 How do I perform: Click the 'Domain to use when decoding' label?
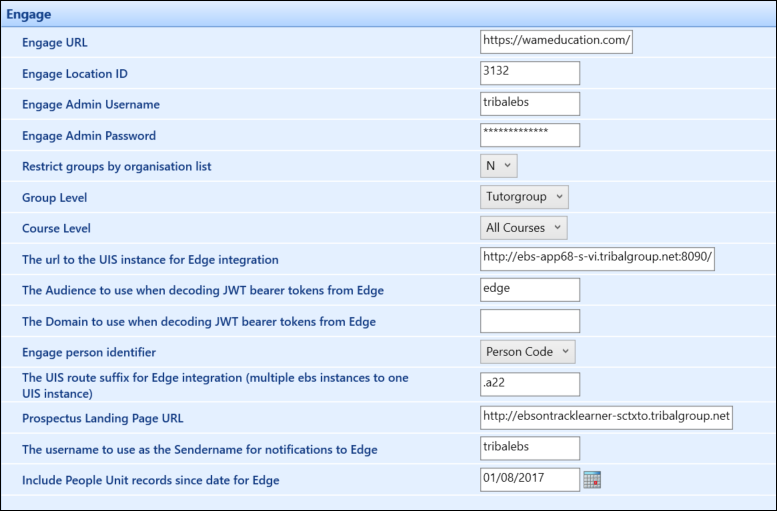click(x=199, y=322)
